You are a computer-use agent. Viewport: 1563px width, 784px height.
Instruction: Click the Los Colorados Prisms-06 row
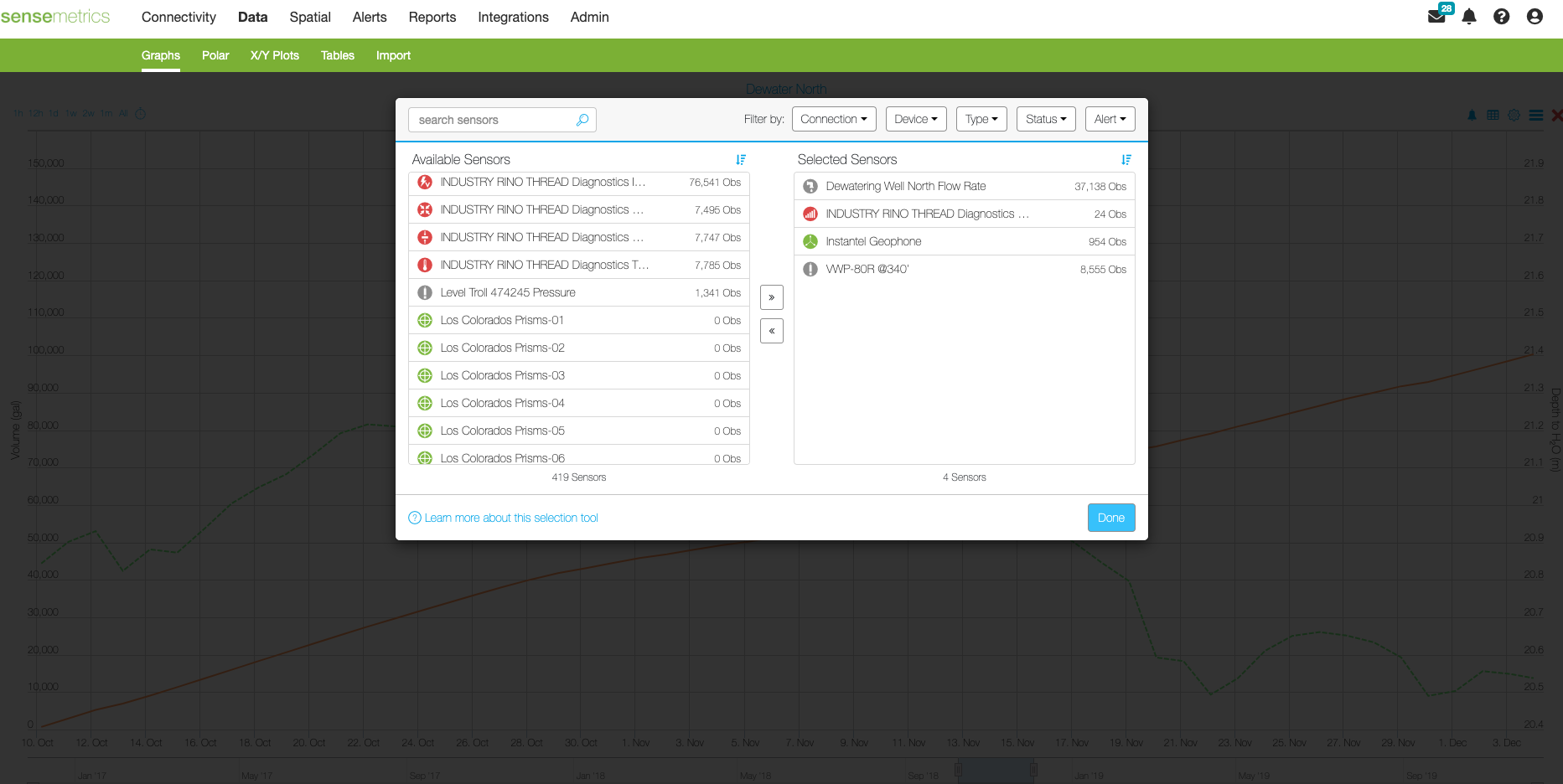[x=579, y=456]
